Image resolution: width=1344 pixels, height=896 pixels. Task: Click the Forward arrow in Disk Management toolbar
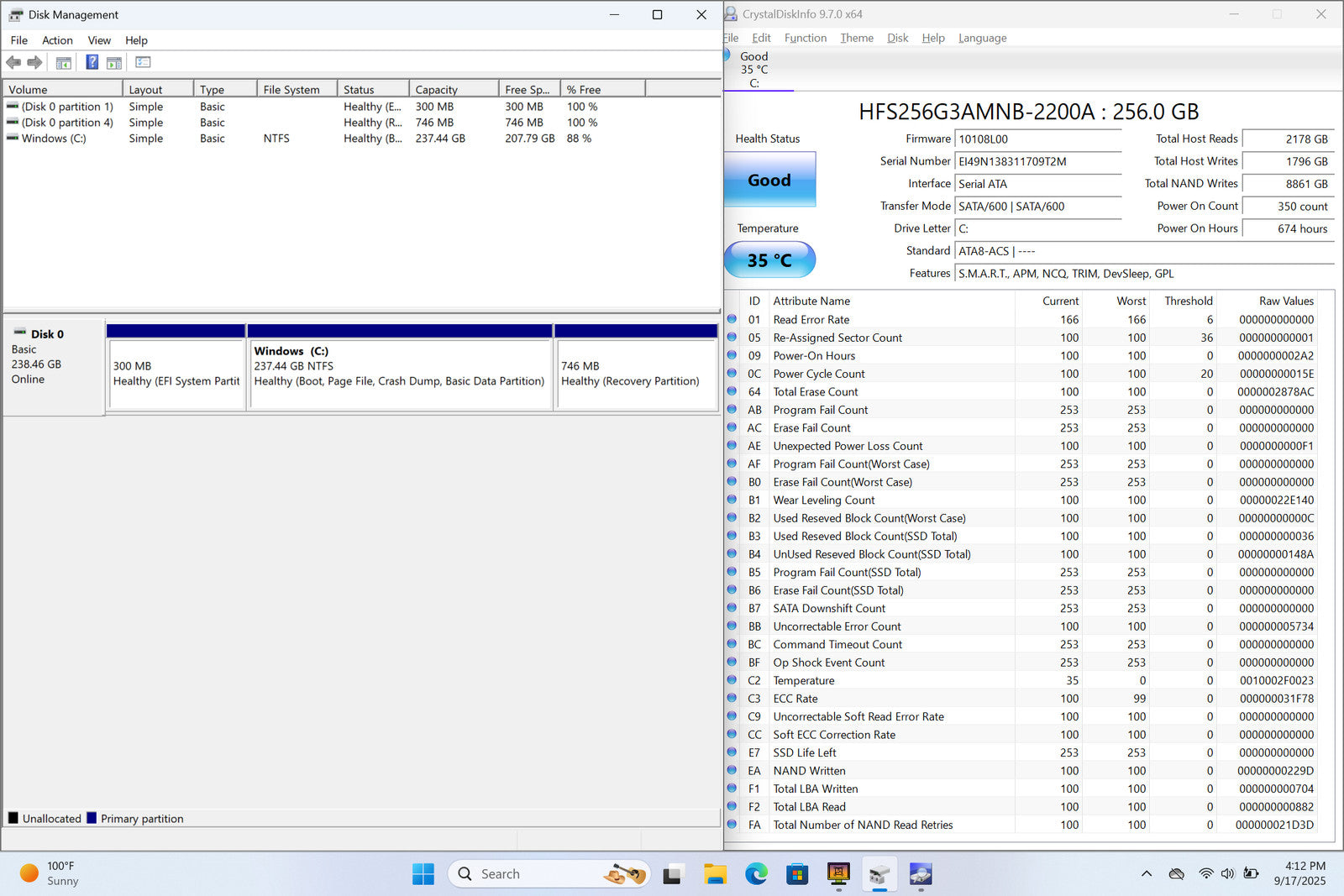click(x=34, y=62)
